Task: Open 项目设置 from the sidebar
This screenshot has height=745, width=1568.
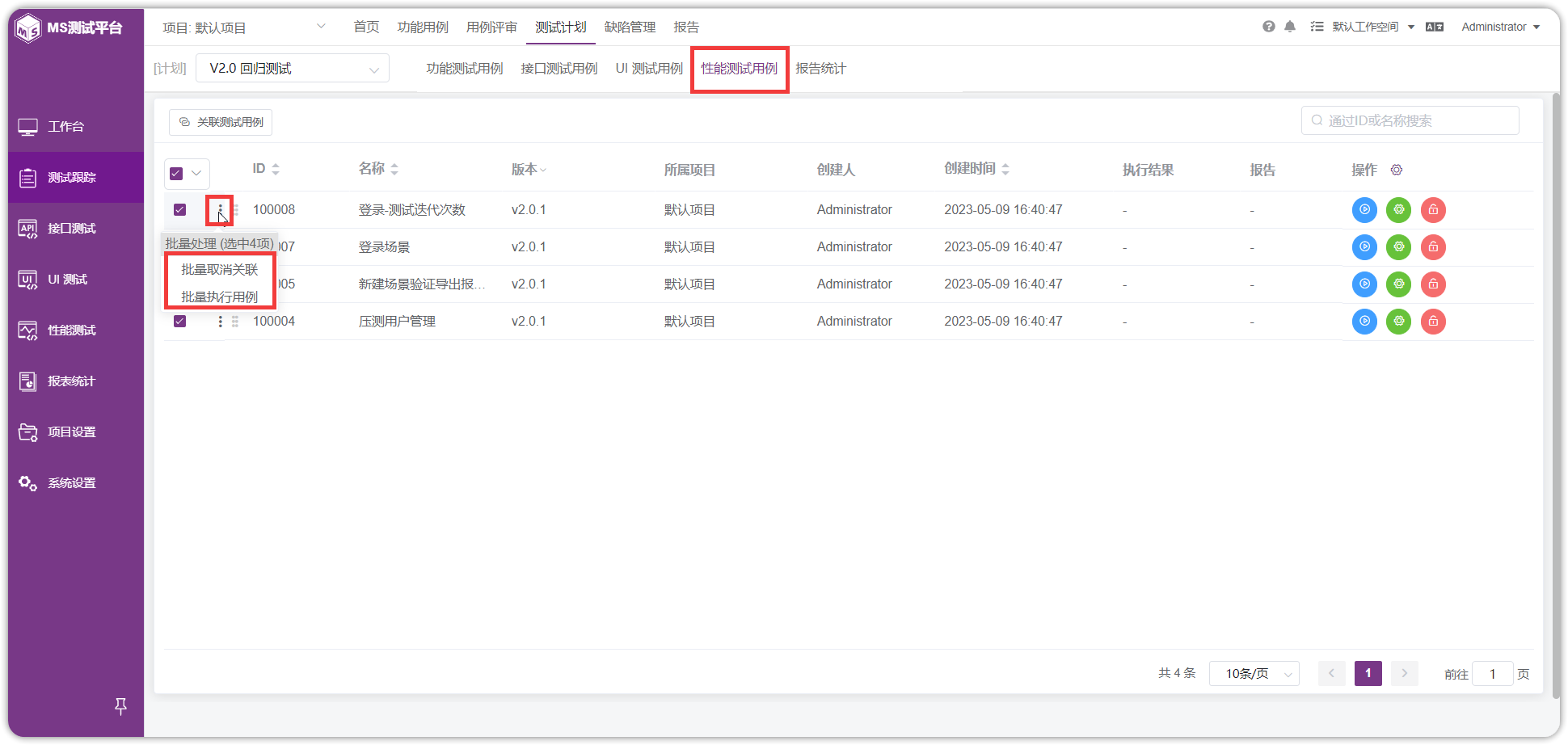Action: pos(76,432)
